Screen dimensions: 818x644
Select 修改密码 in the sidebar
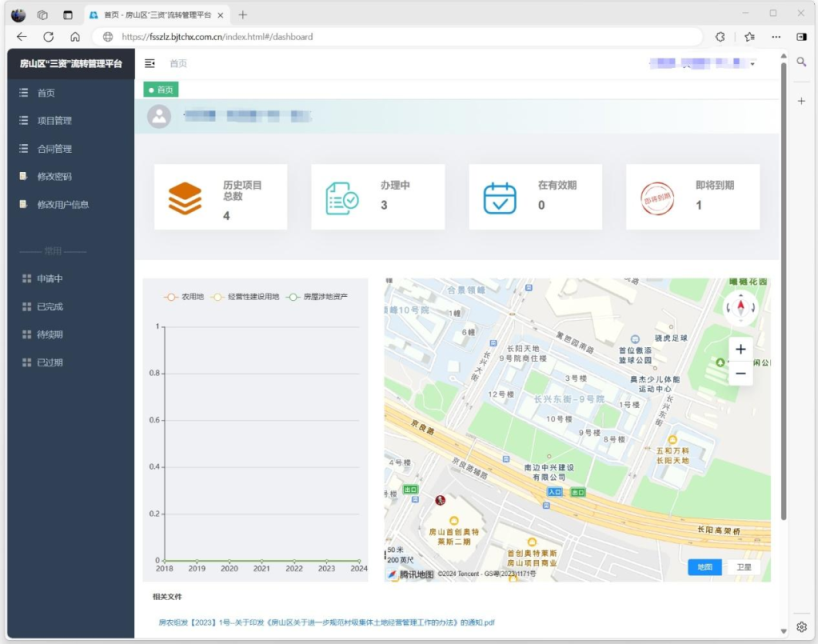55,177
